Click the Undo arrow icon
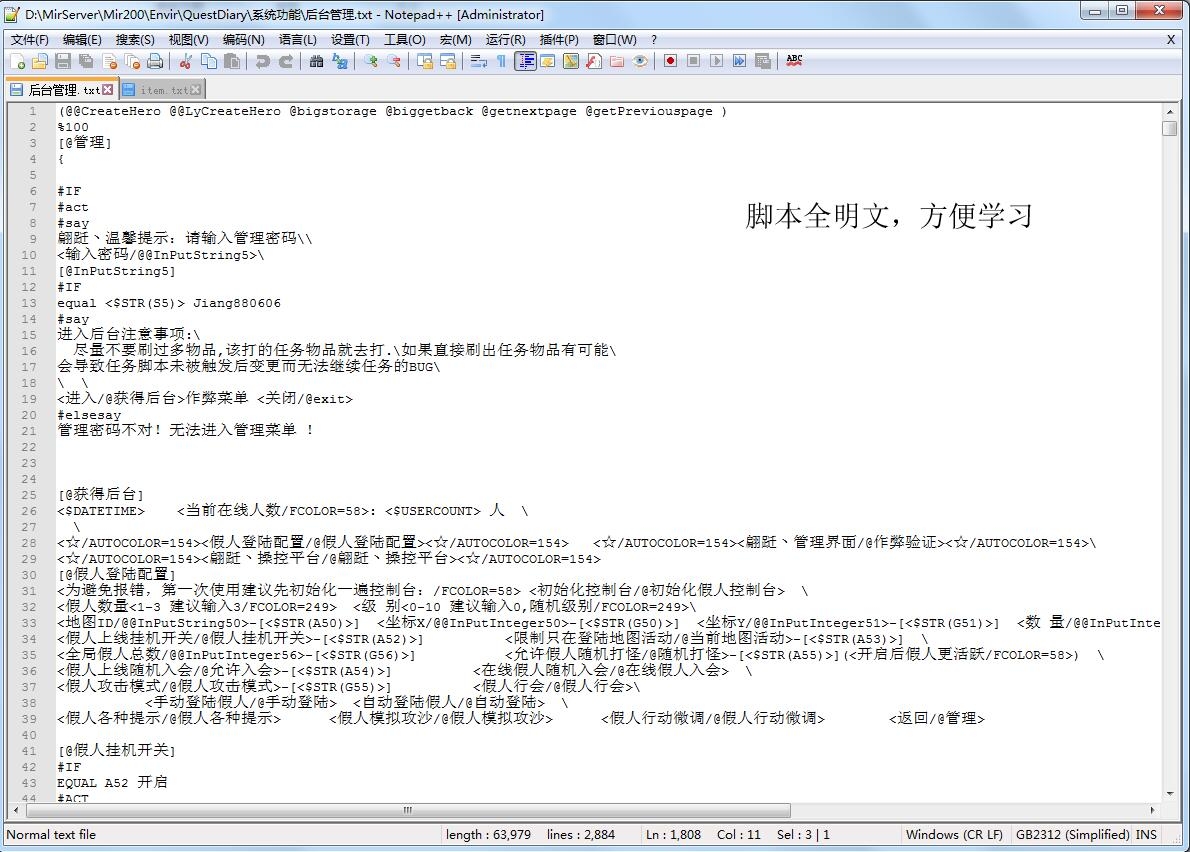 click(262, 61)
